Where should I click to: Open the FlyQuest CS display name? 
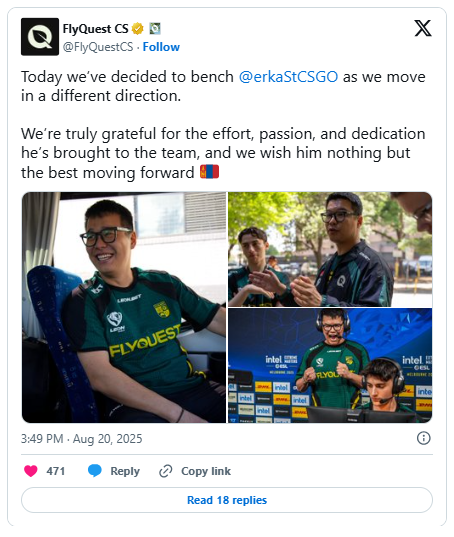point(96,29)
